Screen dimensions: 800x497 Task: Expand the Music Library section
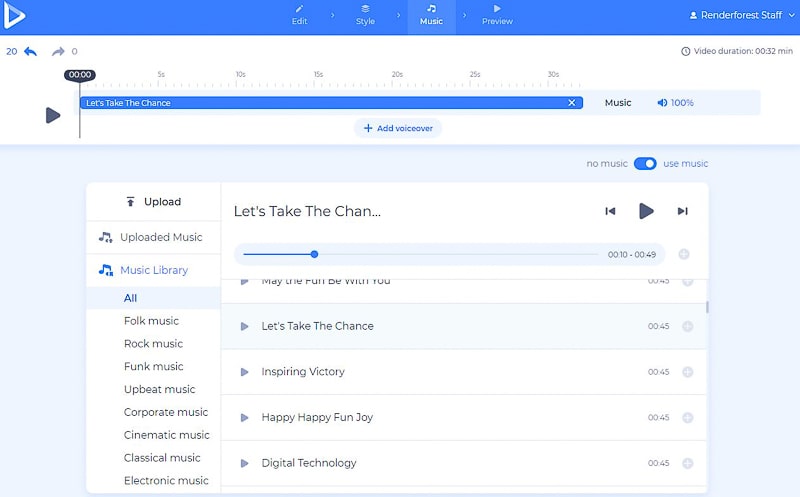pos(153,270)
